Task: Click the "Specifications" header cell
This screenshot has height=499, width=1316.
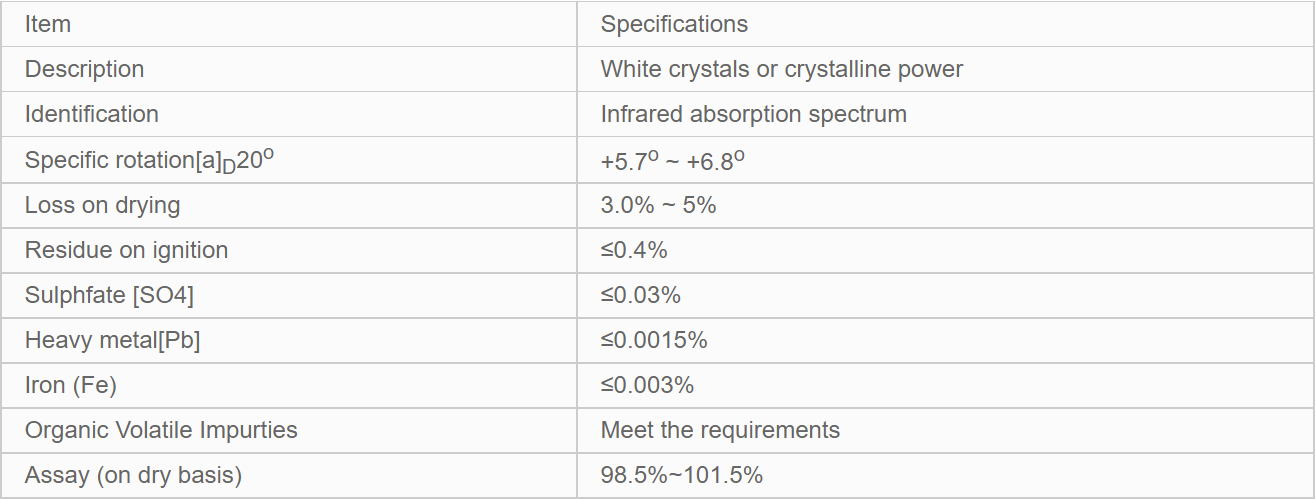Action: tap(674, 24)
